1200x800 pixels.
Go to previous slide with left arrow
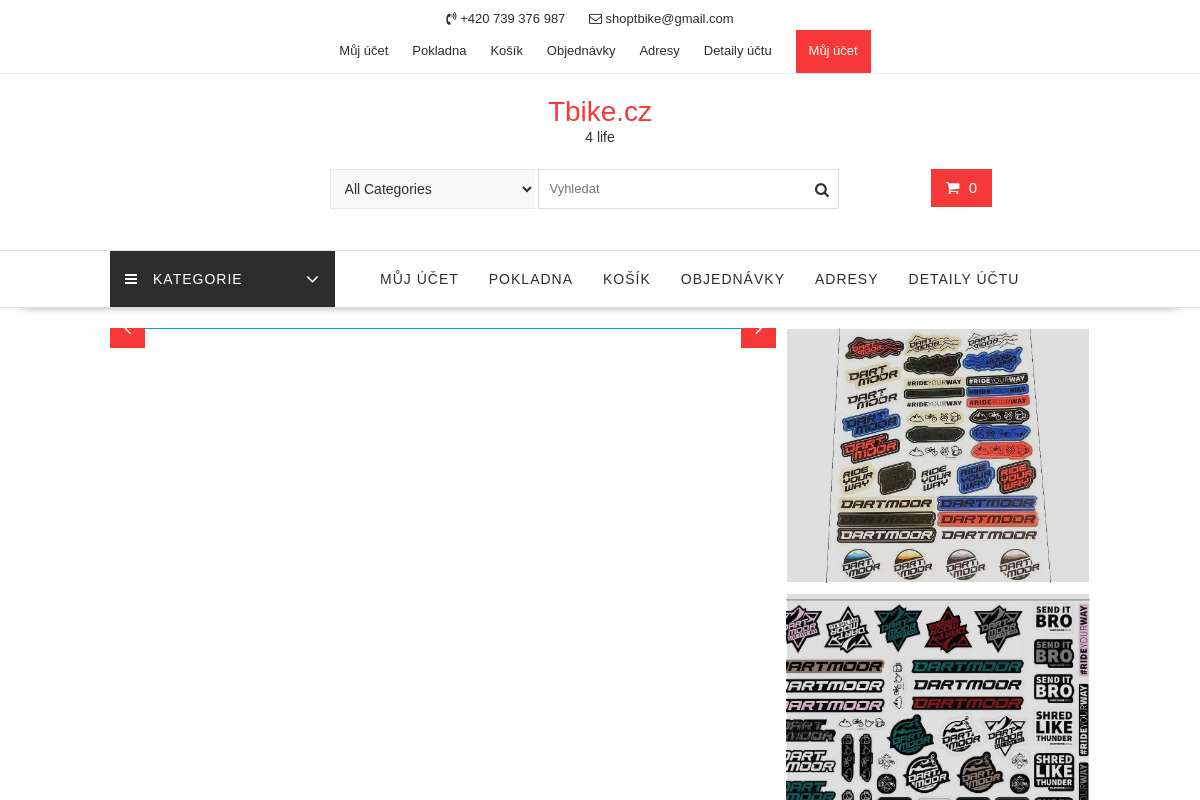click(127, 333)
